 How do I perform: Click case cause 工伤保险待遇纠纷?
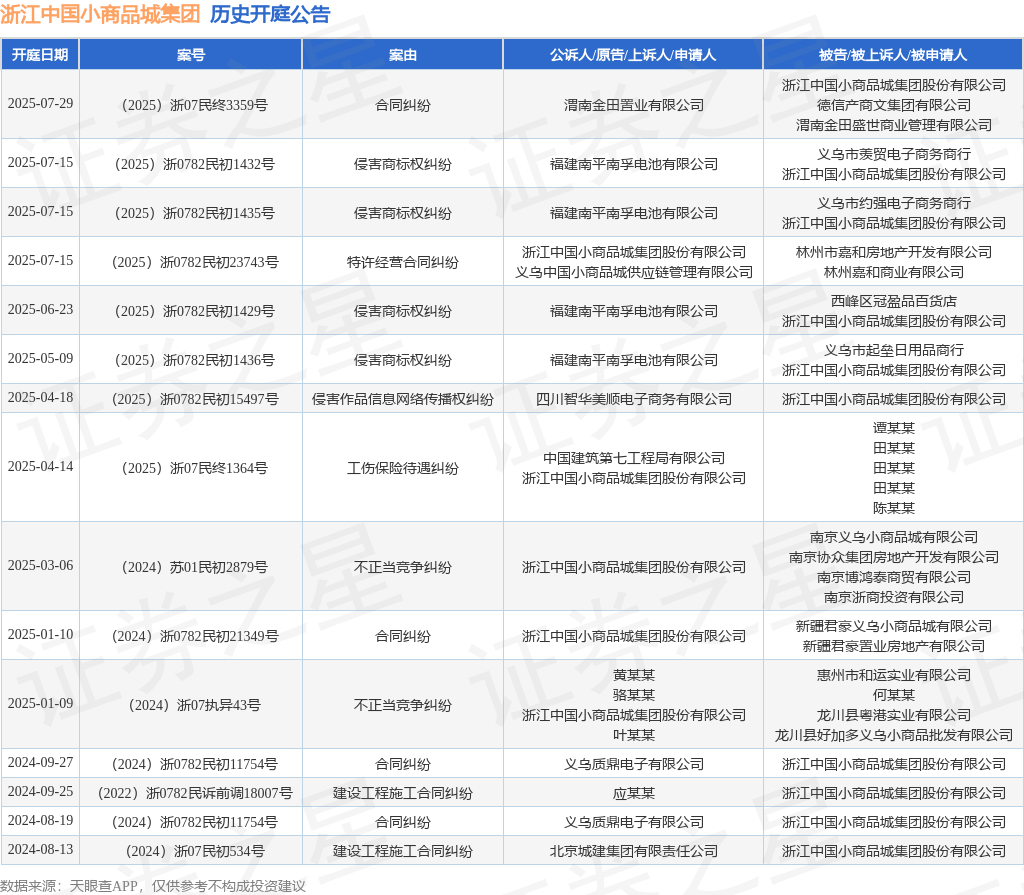[402, 468]
